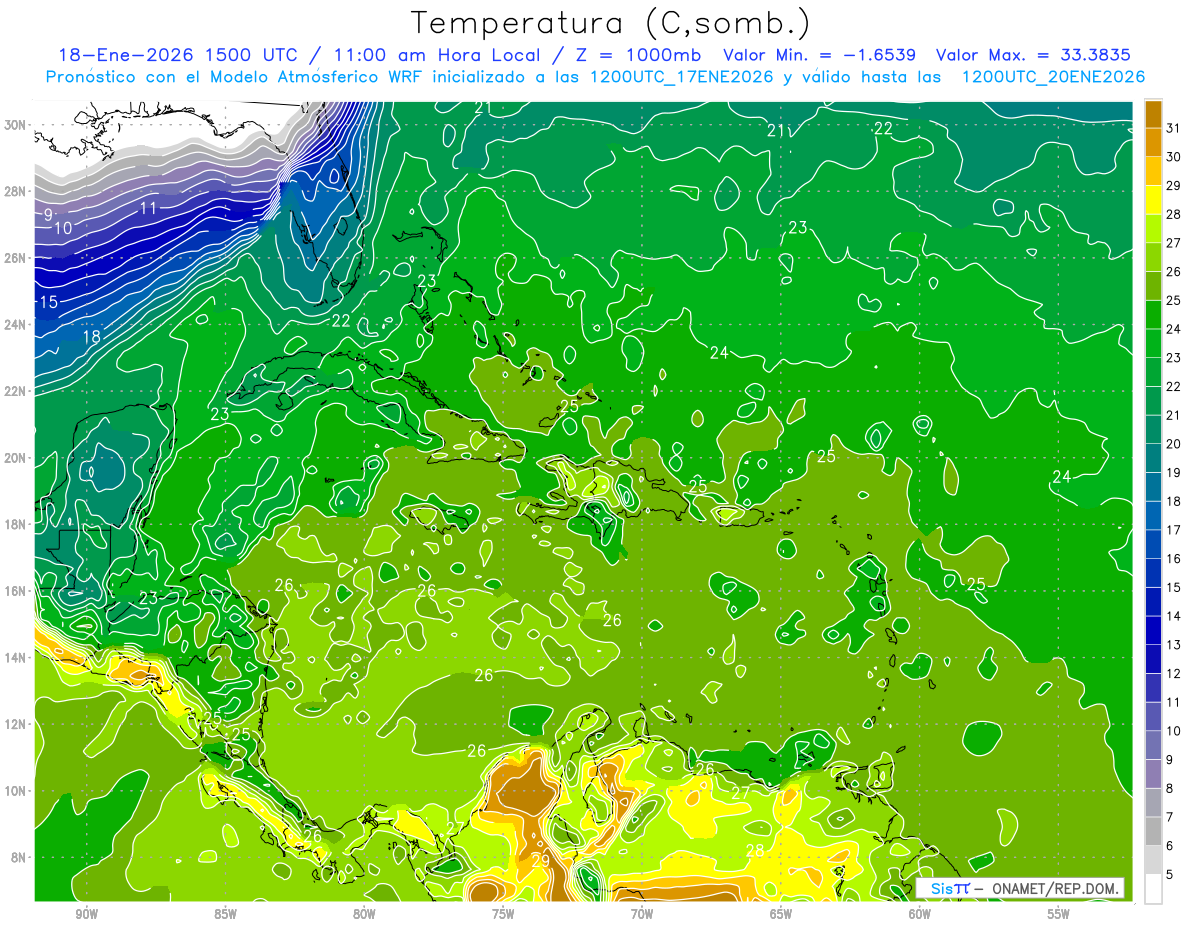Click the 60W longitude axis label
The height and width of the screenshot is (927, 1200).
click(x=920, y=914)
